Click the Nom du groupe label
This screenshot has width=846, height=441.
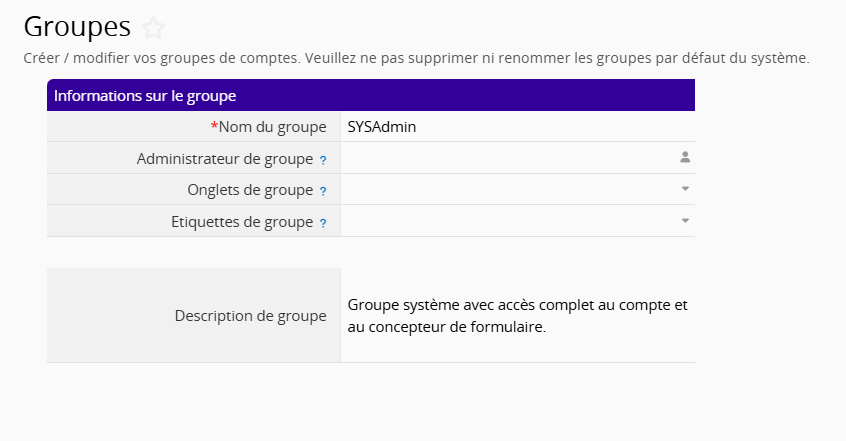click(x=269, y=127)
